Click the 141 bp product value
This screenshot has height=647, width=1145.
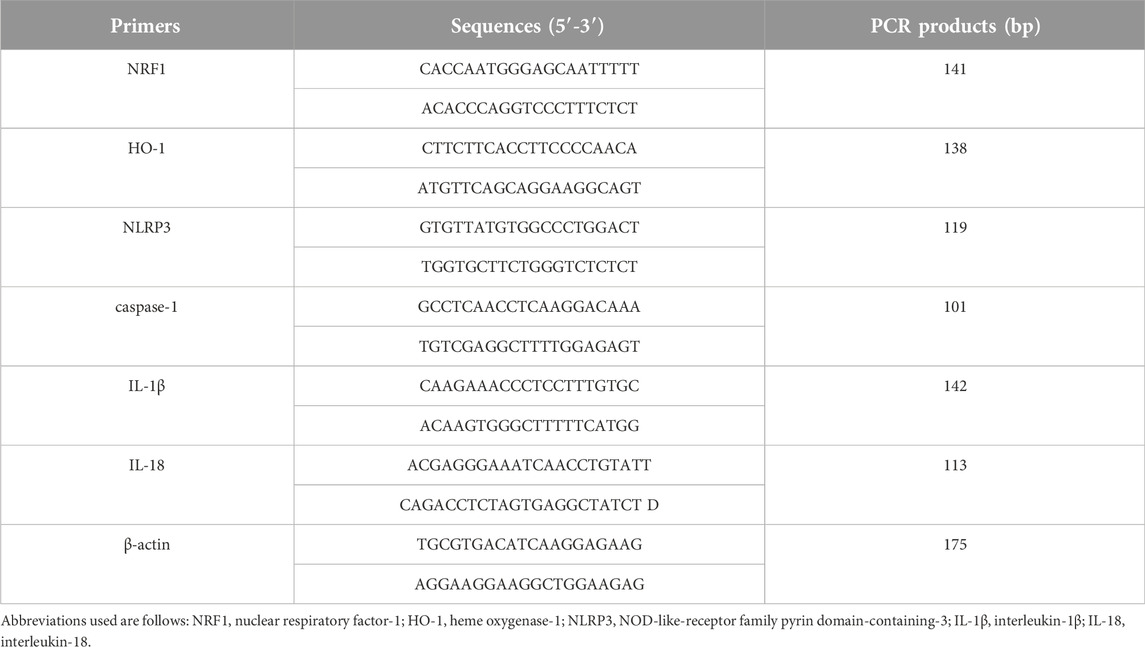pos(954,69)
